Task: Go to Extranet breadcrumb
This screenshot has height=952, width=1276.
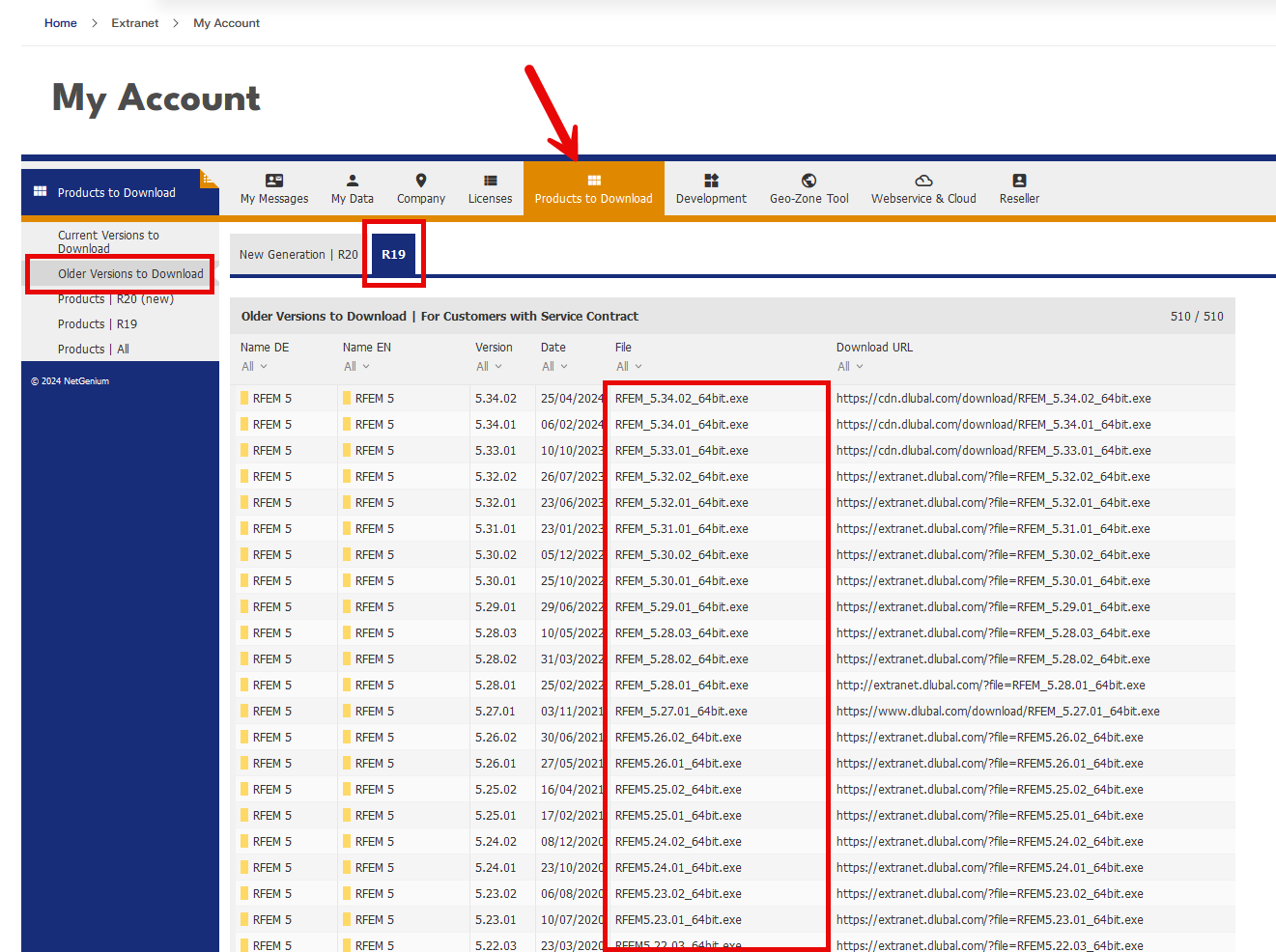Action: pyautogui.click(x=135, y=23)
